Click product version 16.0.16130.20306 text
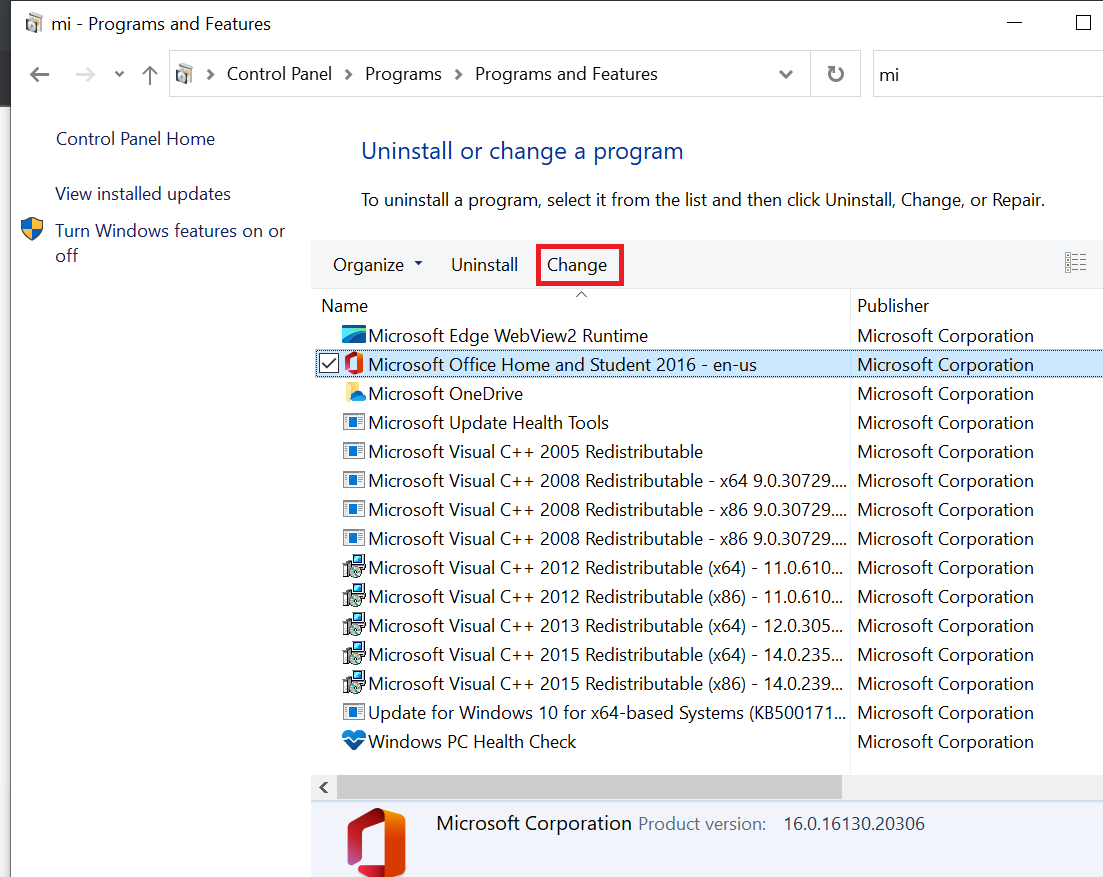 click(853, 824)
